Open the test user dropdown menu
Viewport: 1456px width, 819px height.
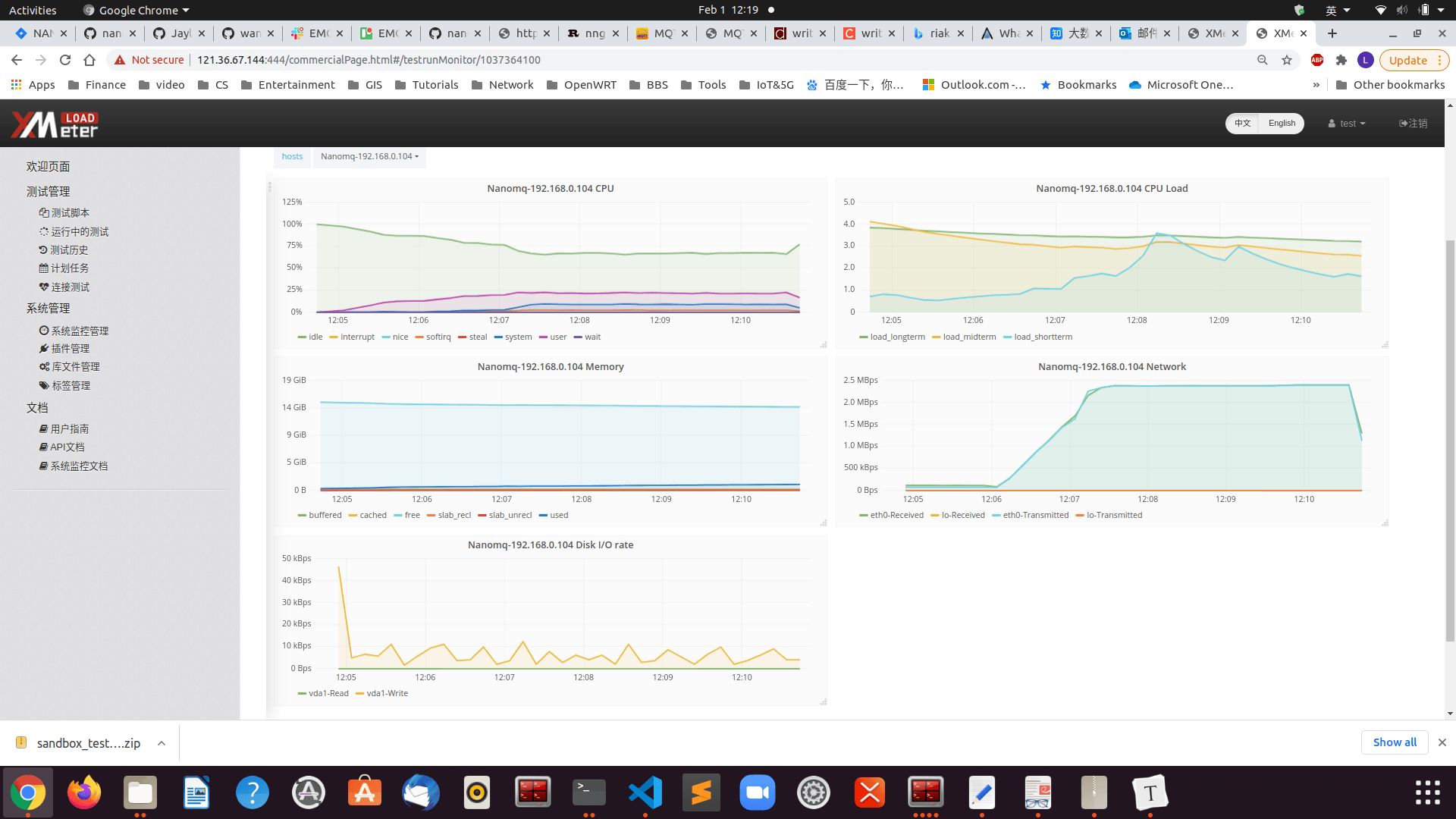point(1347,124)
